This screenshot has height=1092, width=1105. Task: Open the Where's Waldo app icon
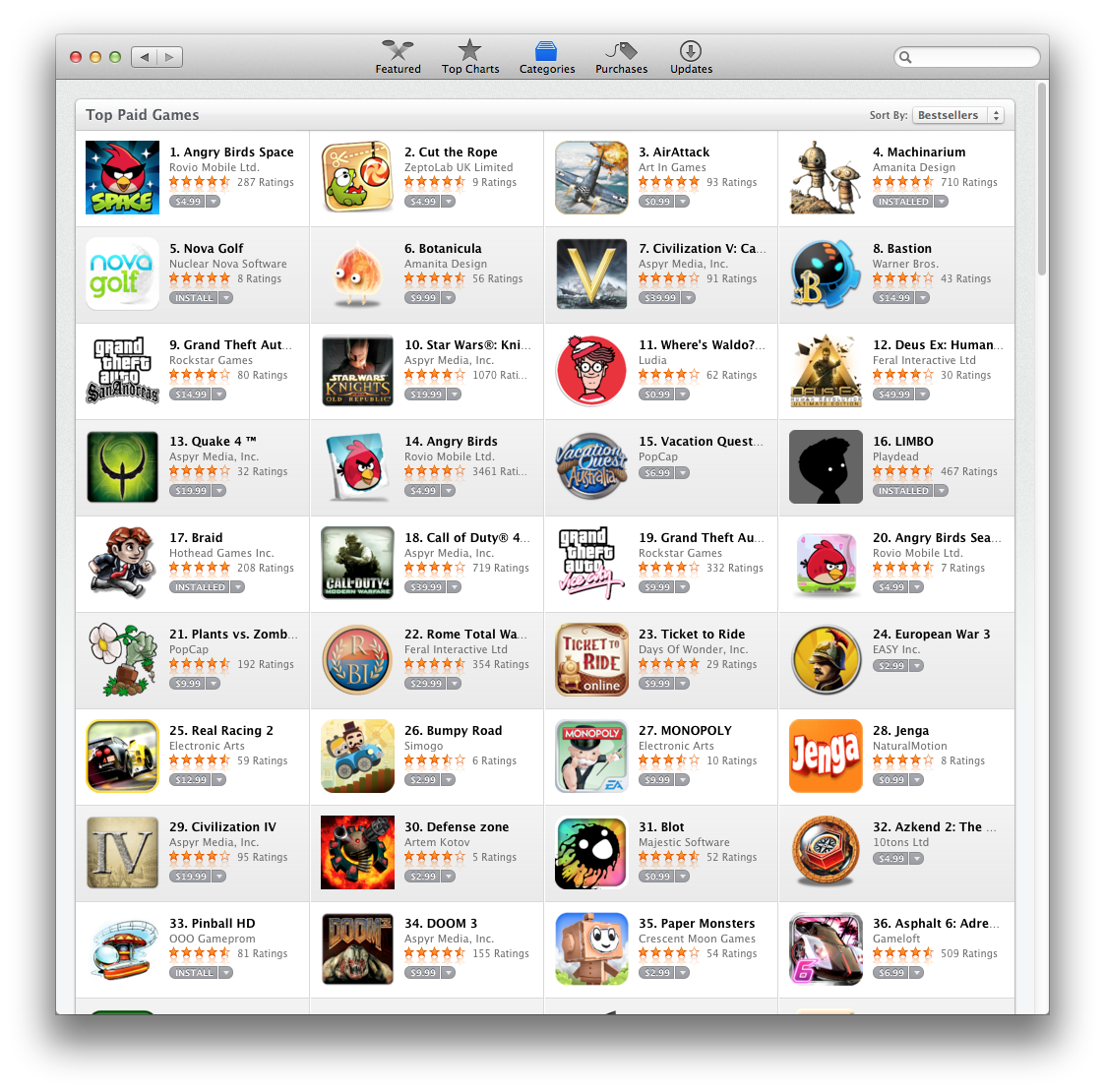coord(591,371)
